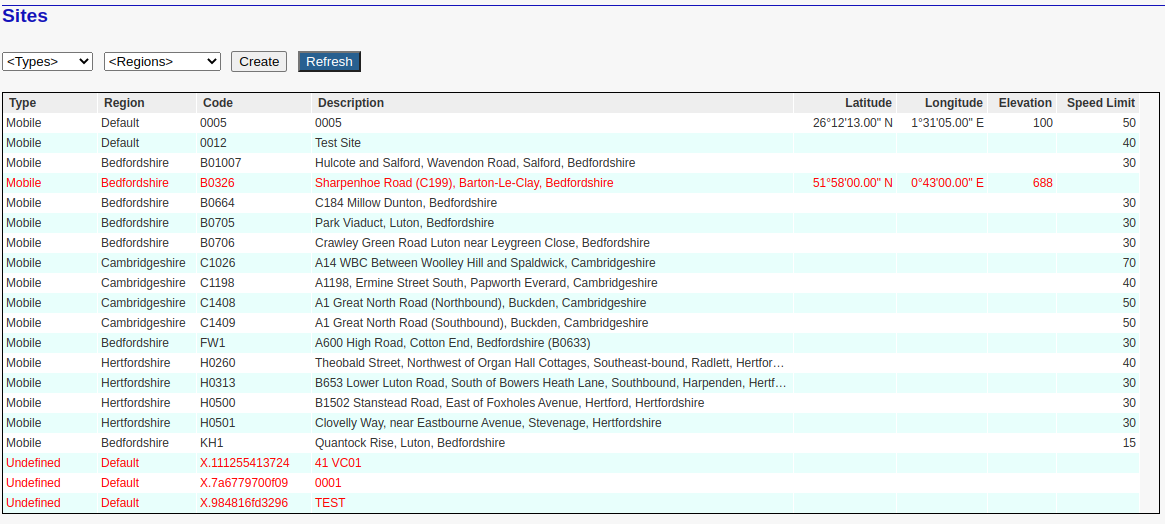Click the Quantock Rise, Luton row
The height and width of the screenshot is (524, 1165).
tap(410, 443)
